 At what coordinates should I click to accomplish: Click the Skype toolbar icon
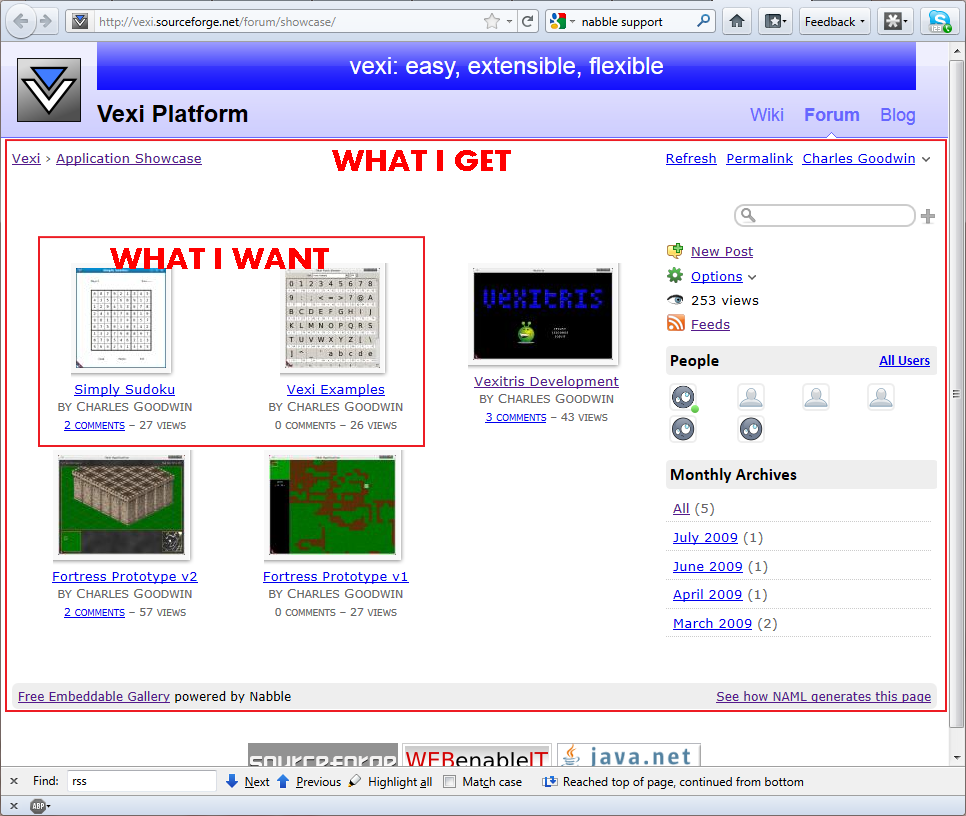click(939, 21)
